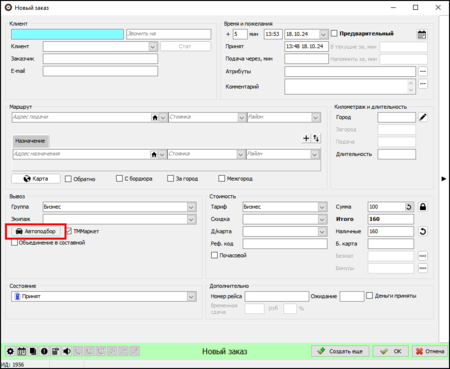Click the Комментарий text area
This screenshot has height=369, width=450.
point(350,87)
